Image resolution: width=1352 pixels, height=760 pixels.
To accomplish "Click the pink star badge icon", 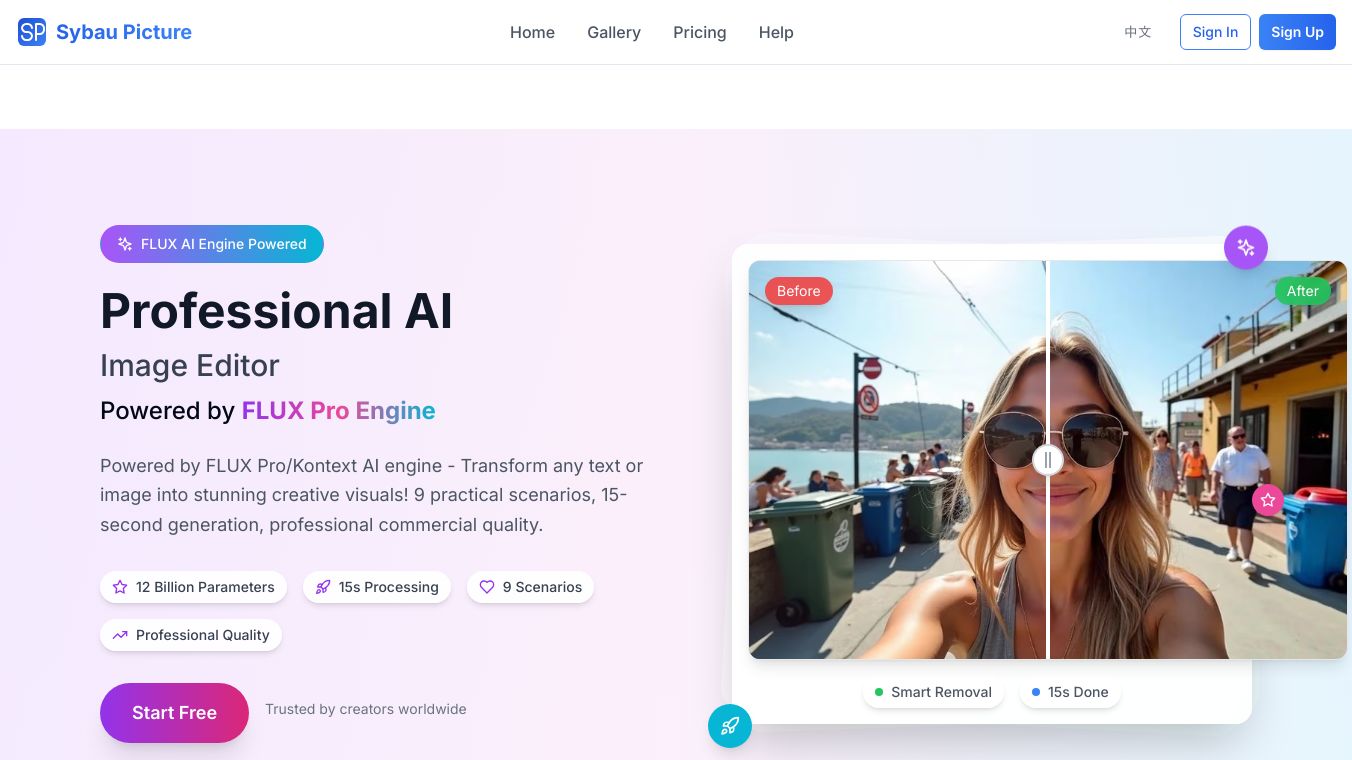I will coord(1268,500).
